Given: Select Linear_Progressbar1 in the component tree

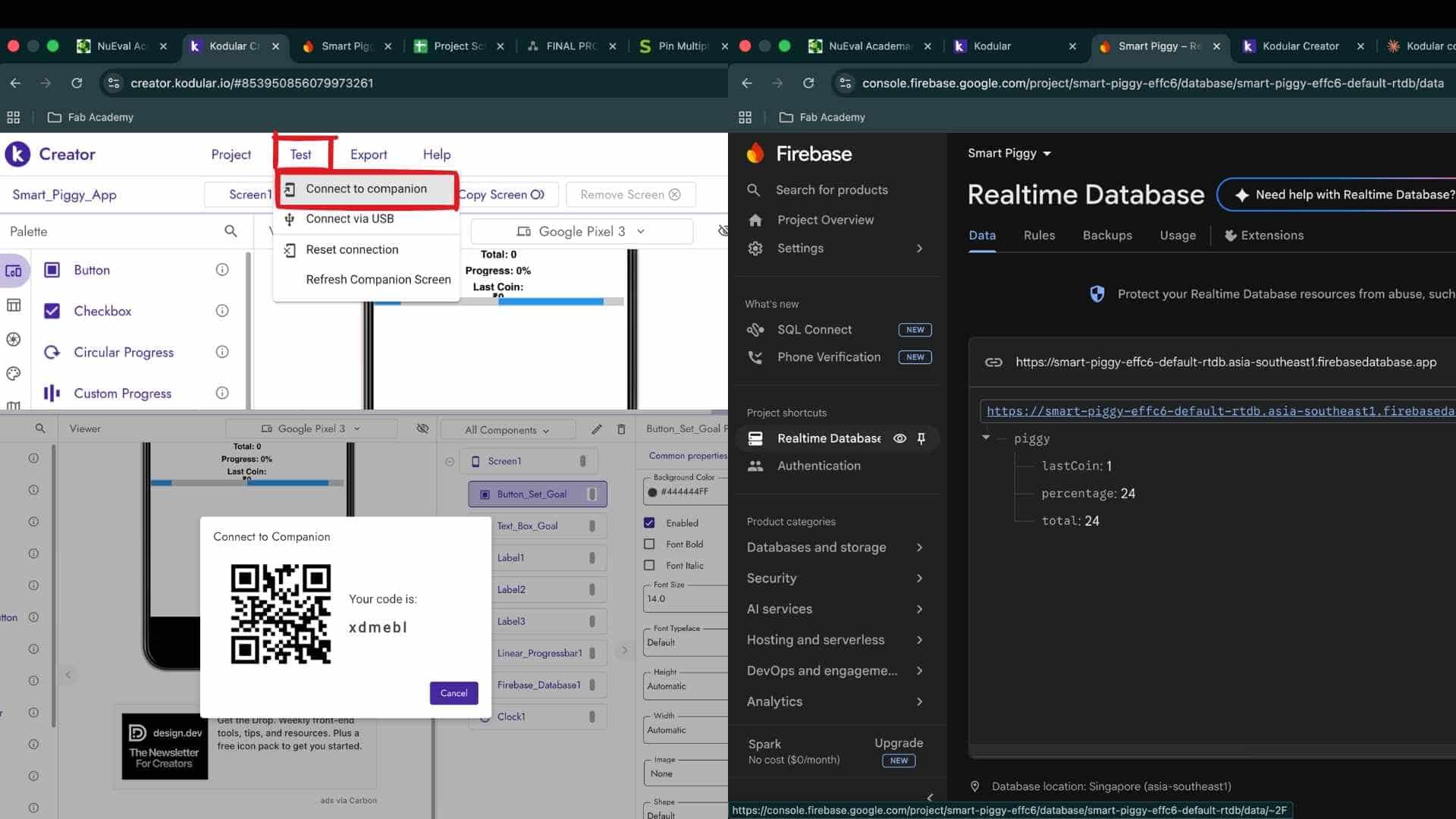Looking at the screenshot, I should click(538, 653).
